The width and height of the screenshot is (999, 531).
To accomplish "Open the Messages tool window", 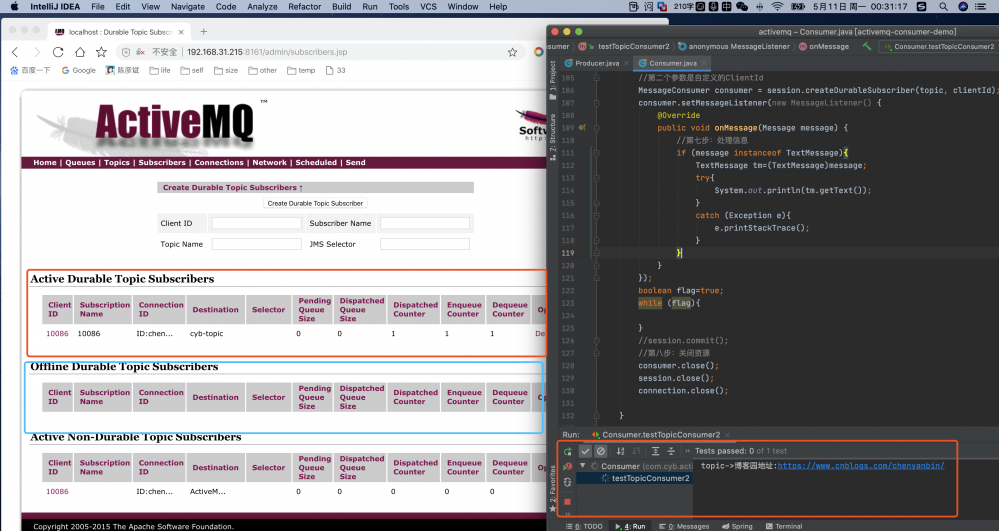I will (x=684, y=527).
